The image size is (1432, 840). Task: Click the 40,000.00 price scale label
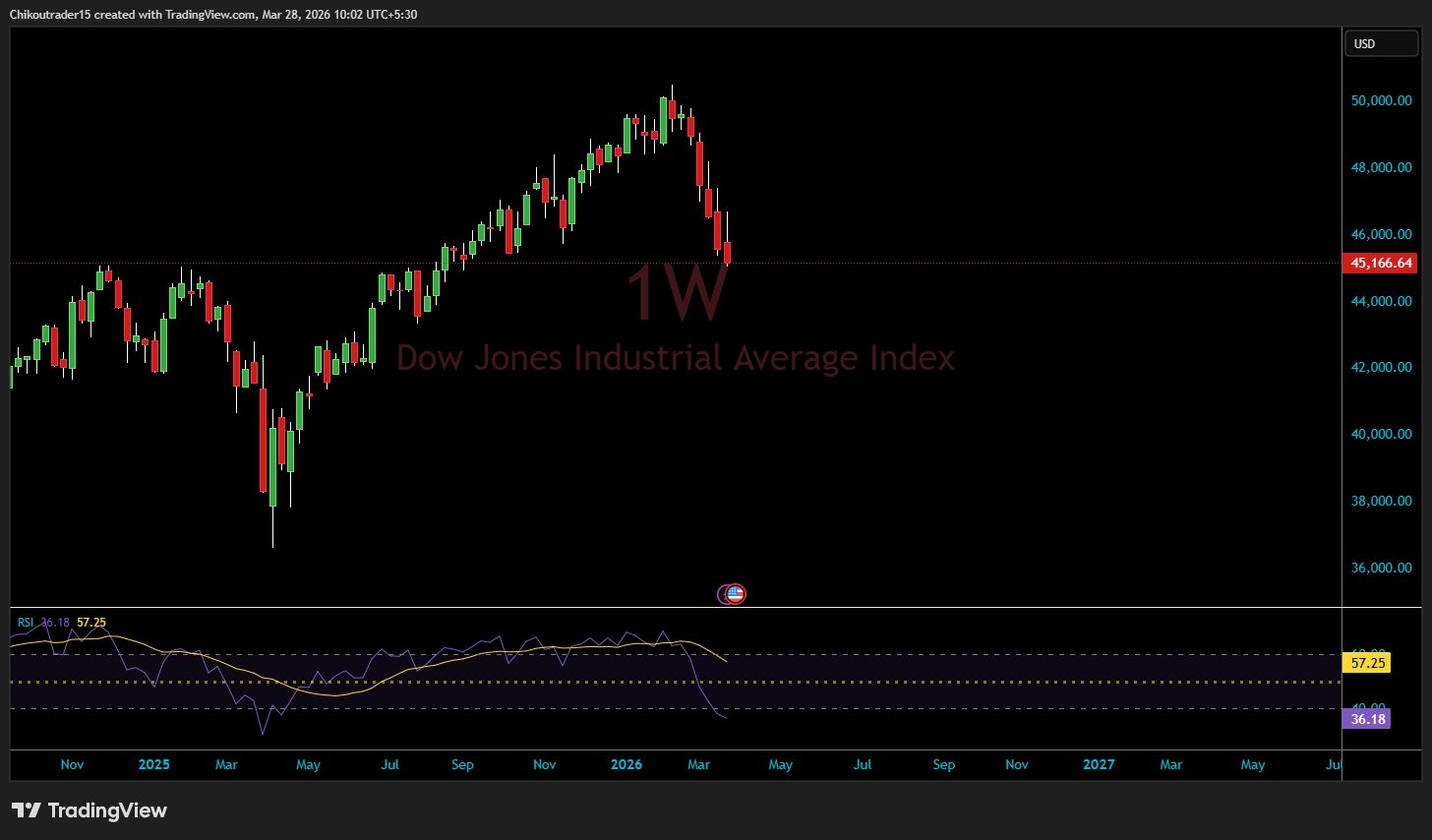coord(1382,434)
